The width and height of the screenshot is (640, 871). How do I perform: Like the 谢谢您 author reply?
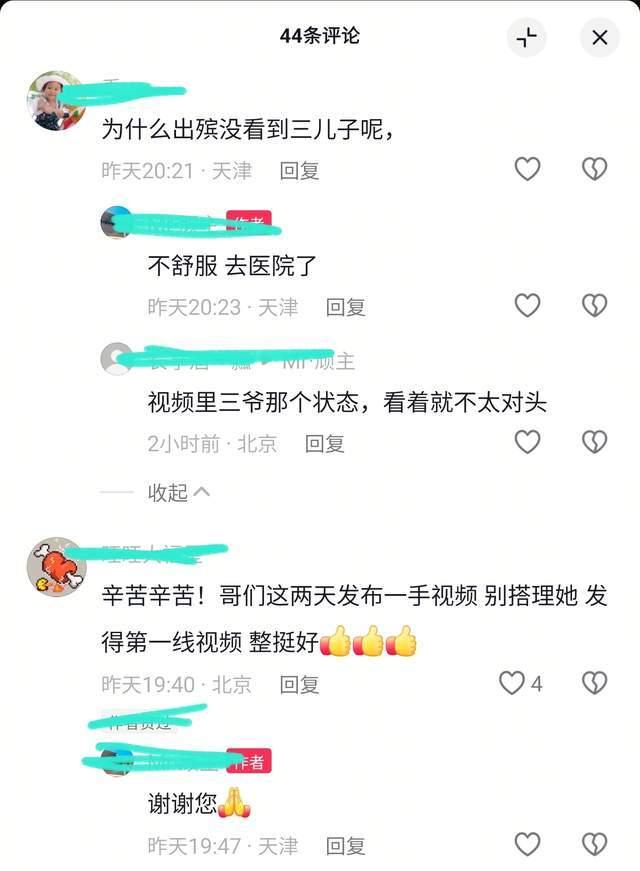coord(527,844)
